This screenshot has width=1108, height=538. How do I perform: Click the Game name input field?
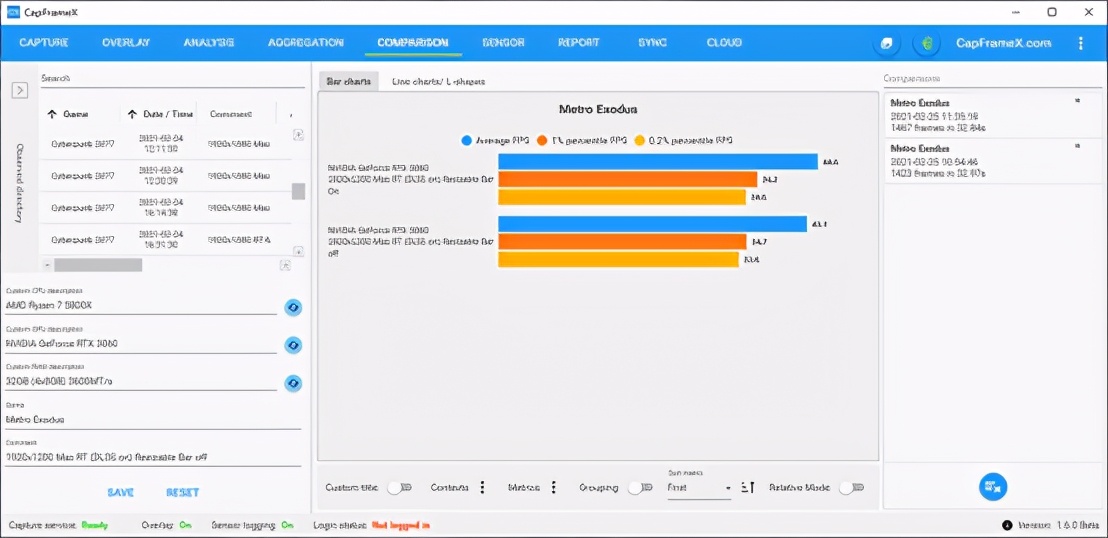click(x=153, y=420)
